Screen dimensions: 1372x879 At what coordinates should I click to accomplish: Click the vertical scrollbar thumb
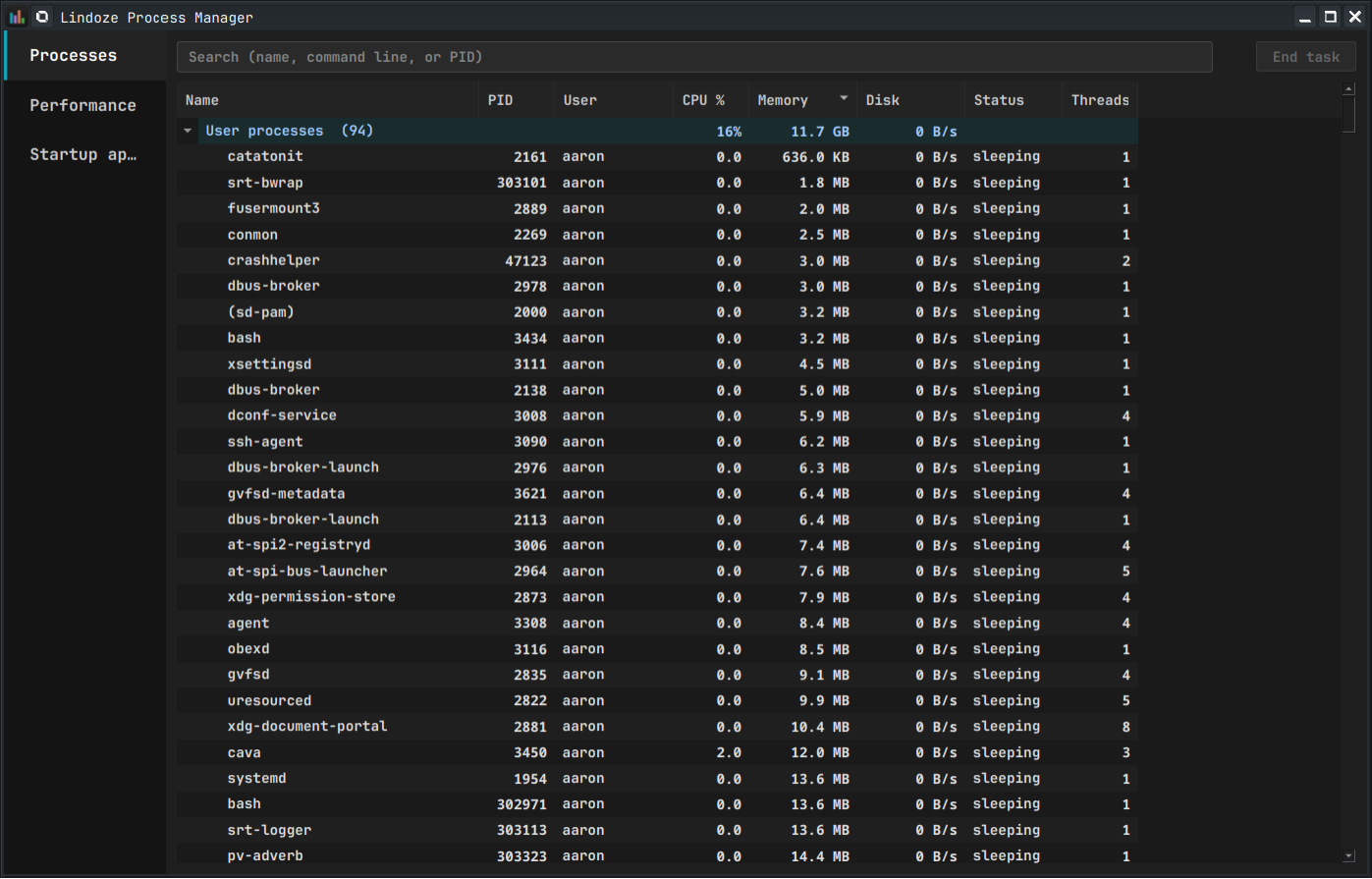click(1348, 114)
